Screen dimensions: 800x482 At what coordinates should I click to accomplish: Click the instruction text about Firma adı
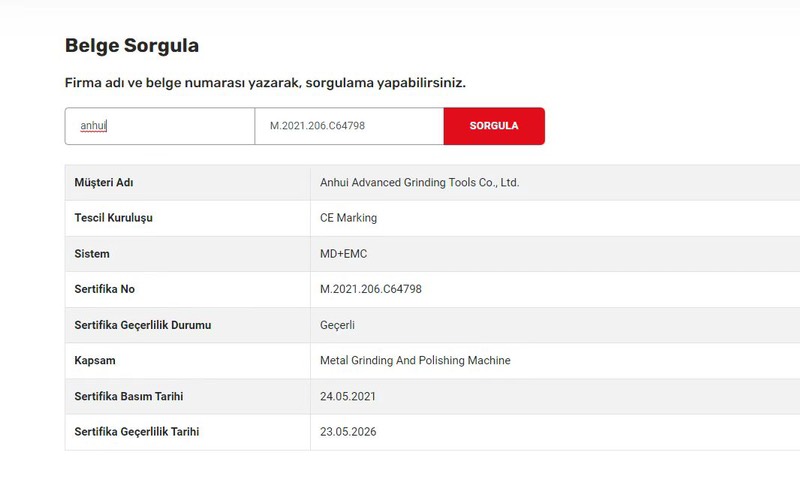(265, 83)
